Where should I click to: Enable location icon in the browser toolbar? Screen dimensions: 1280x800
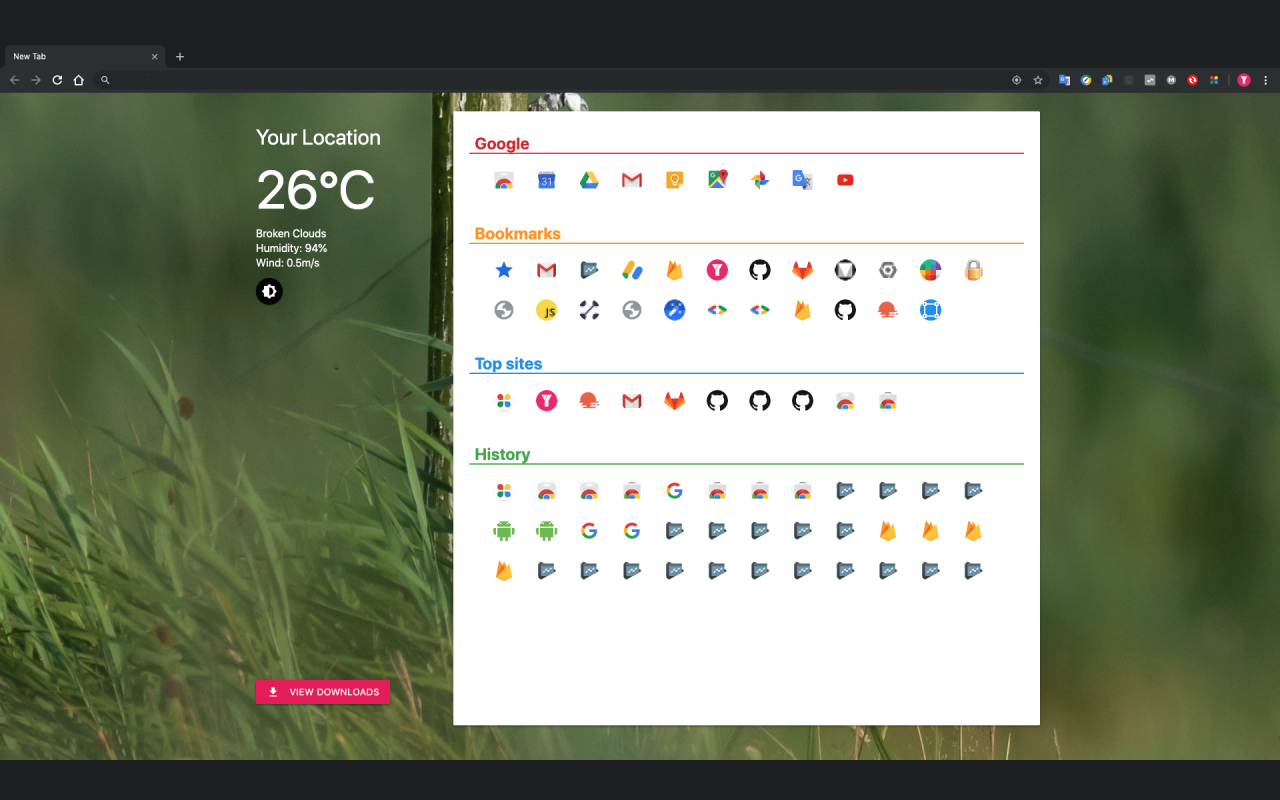[x=1016, y=80]
